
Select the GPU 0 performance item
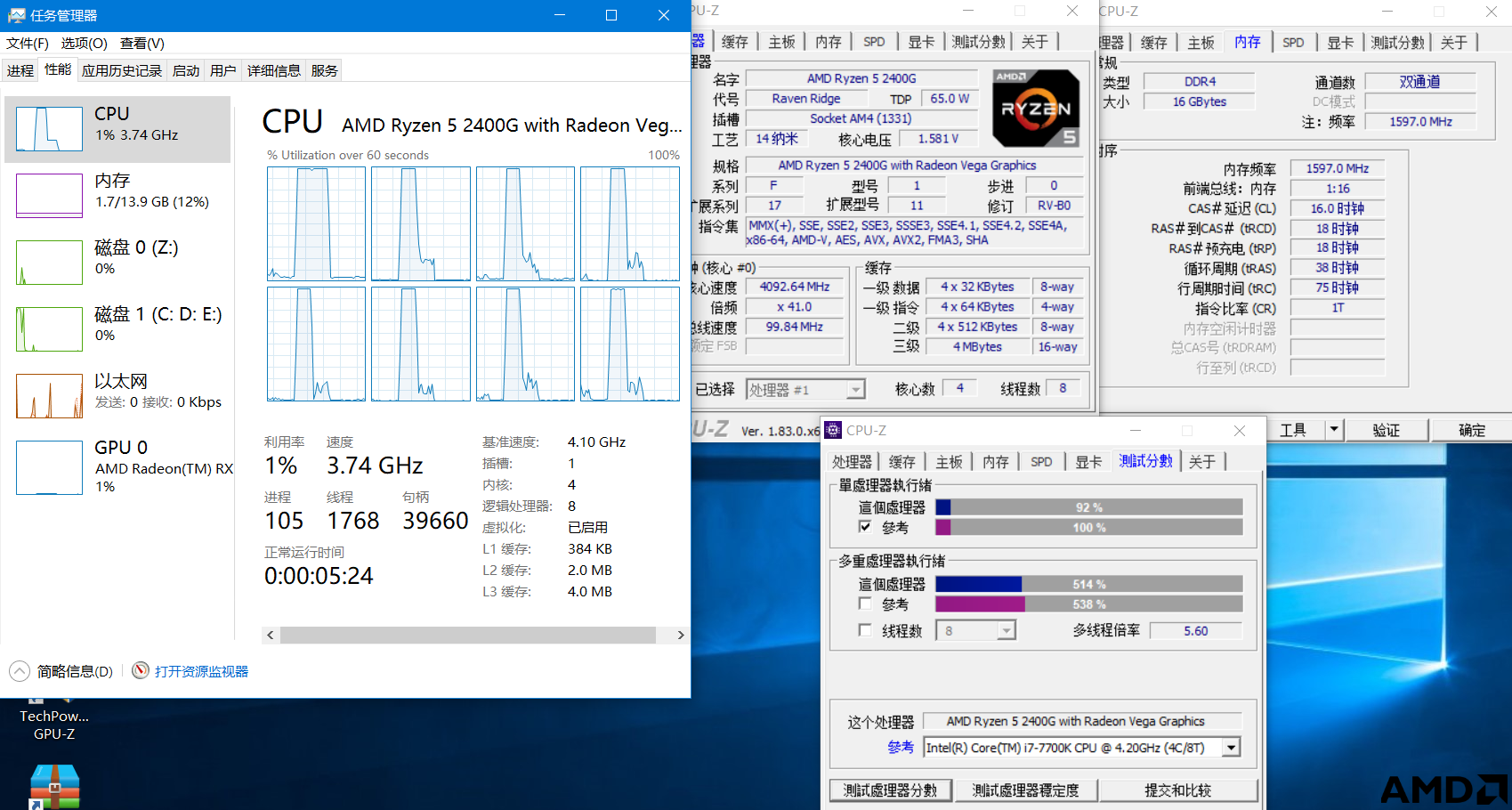(117, 466)
